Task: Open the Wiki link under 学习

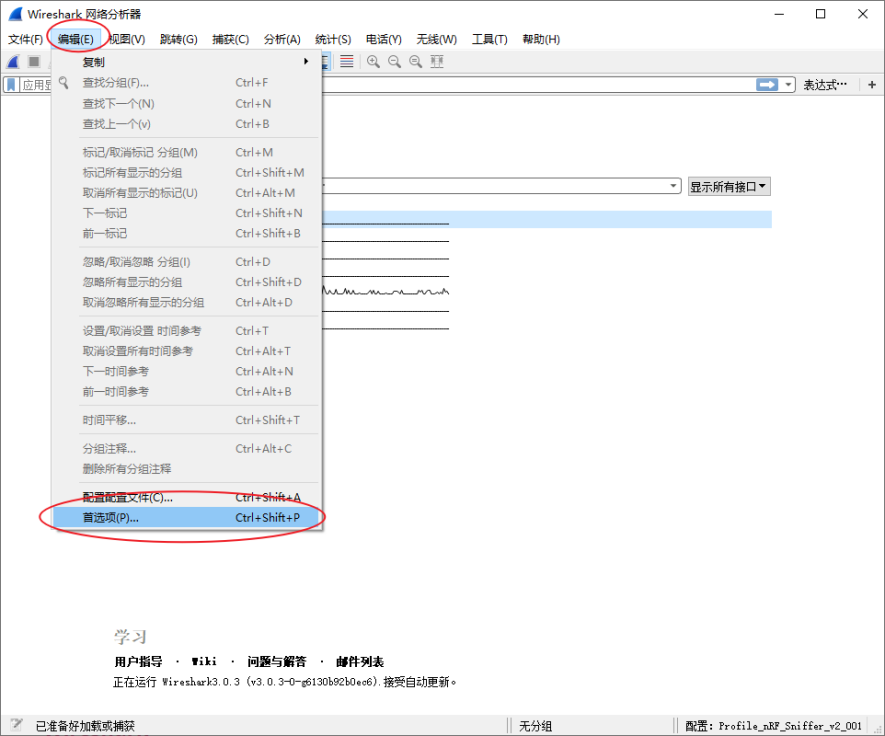Action: click(x=206, y=661)
